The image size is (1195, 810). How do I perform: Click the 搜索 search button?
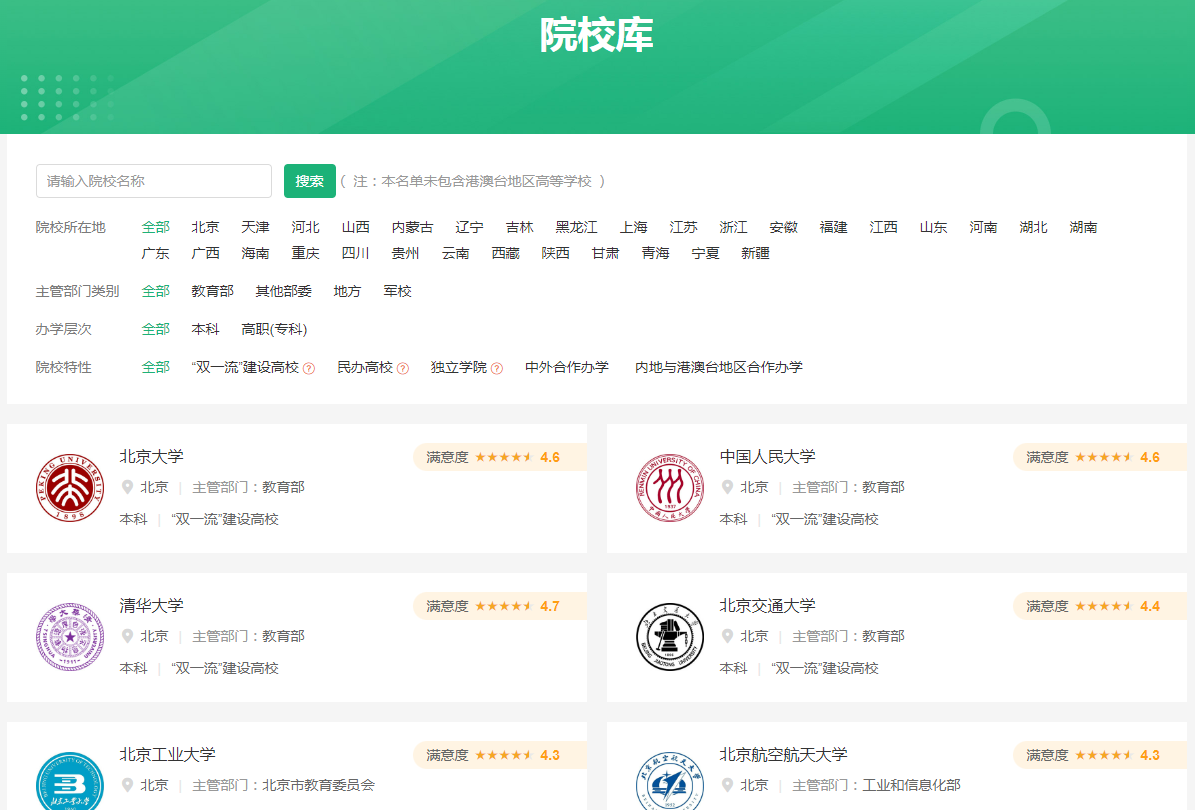point(309,181)
